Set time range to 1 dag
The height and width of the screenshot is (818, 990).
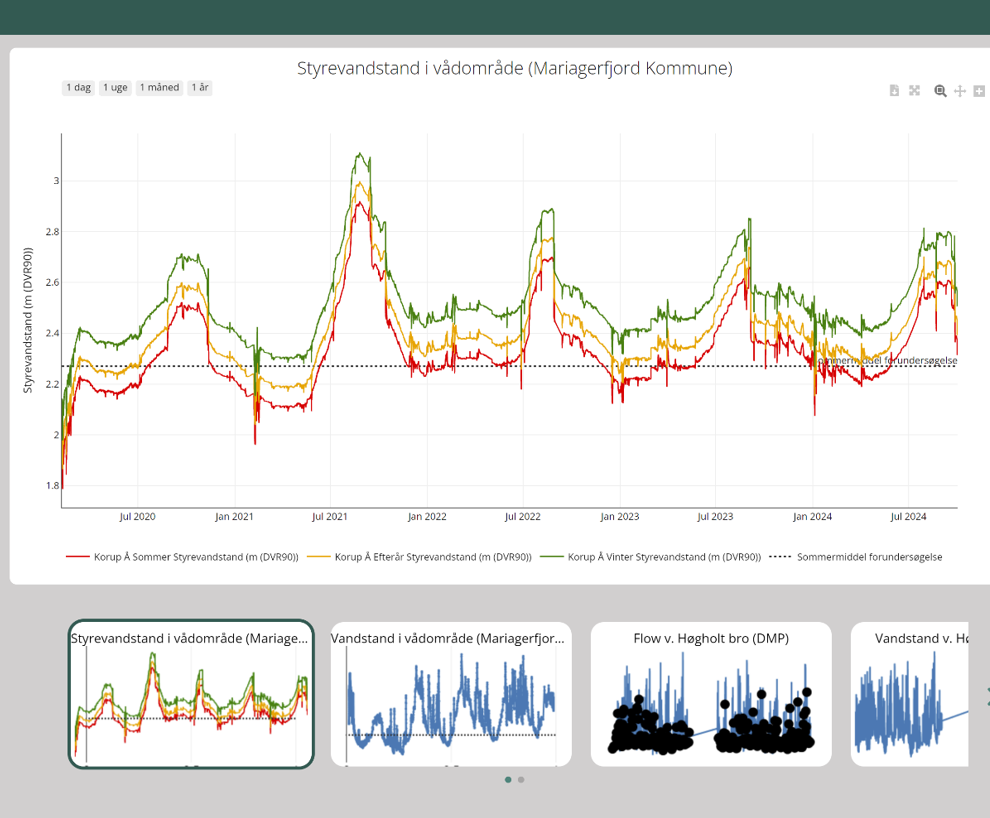pos(79,88)
